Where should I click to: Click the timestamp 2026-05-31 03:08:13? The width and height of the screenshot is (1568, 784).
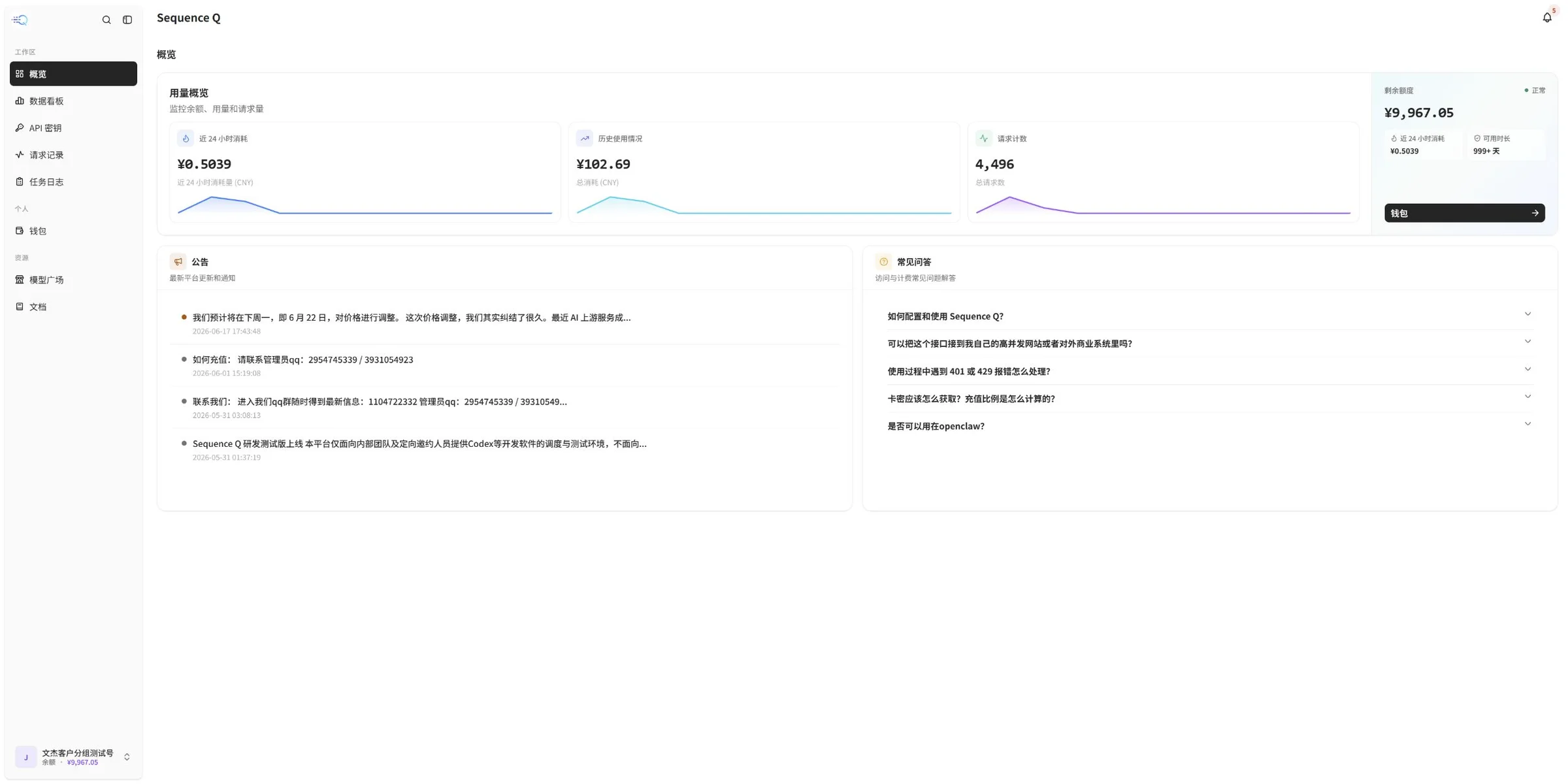[x=227, y=415]
